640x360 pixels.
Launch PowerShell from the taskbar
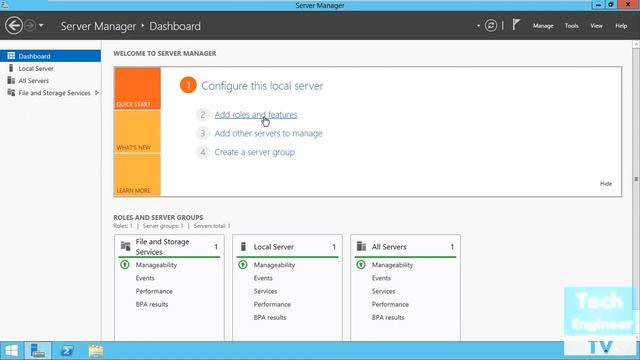click(67, 351)
